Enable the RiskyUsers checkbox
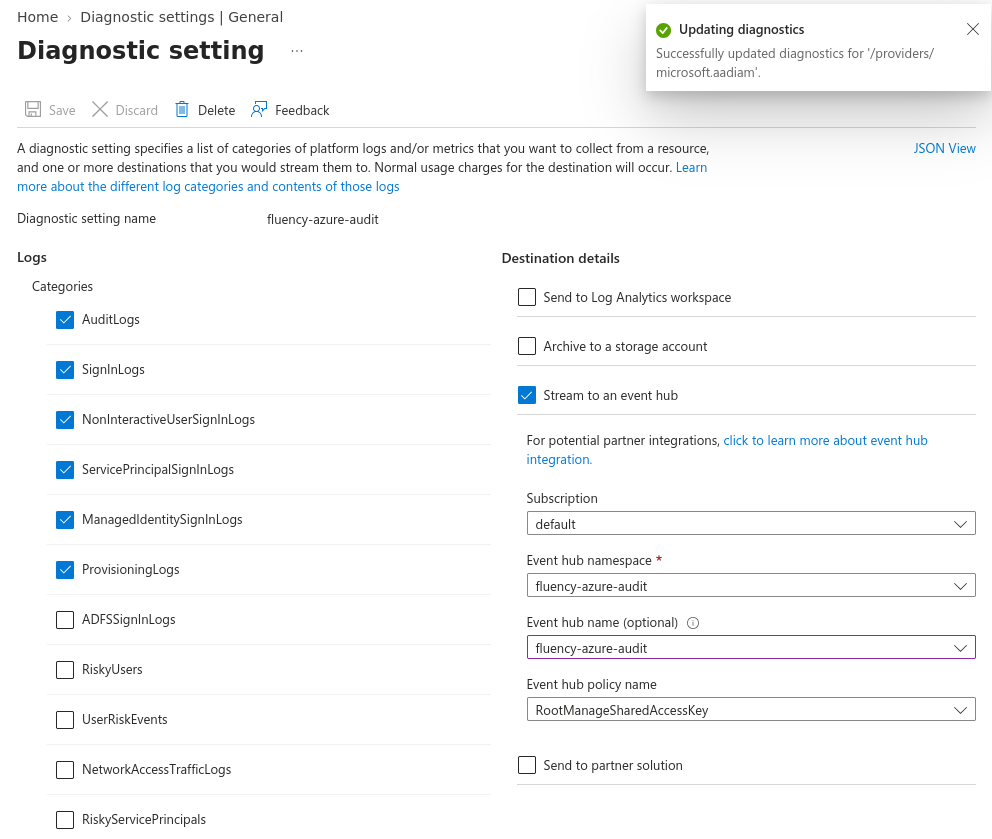 click(65, 670)
